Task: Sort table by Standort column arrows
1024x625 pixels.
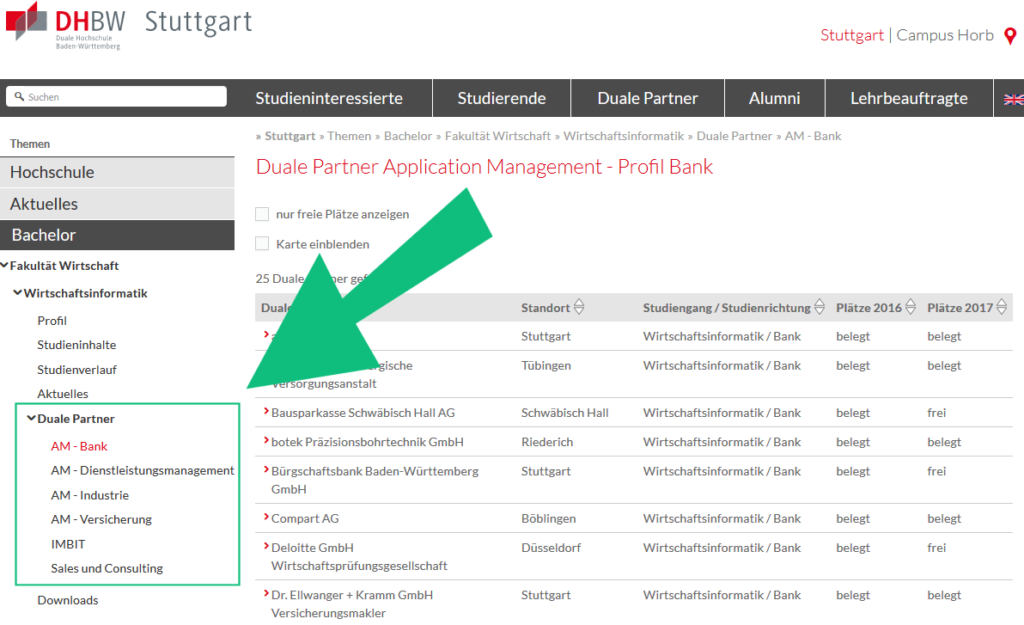Action: coord(579,307)
